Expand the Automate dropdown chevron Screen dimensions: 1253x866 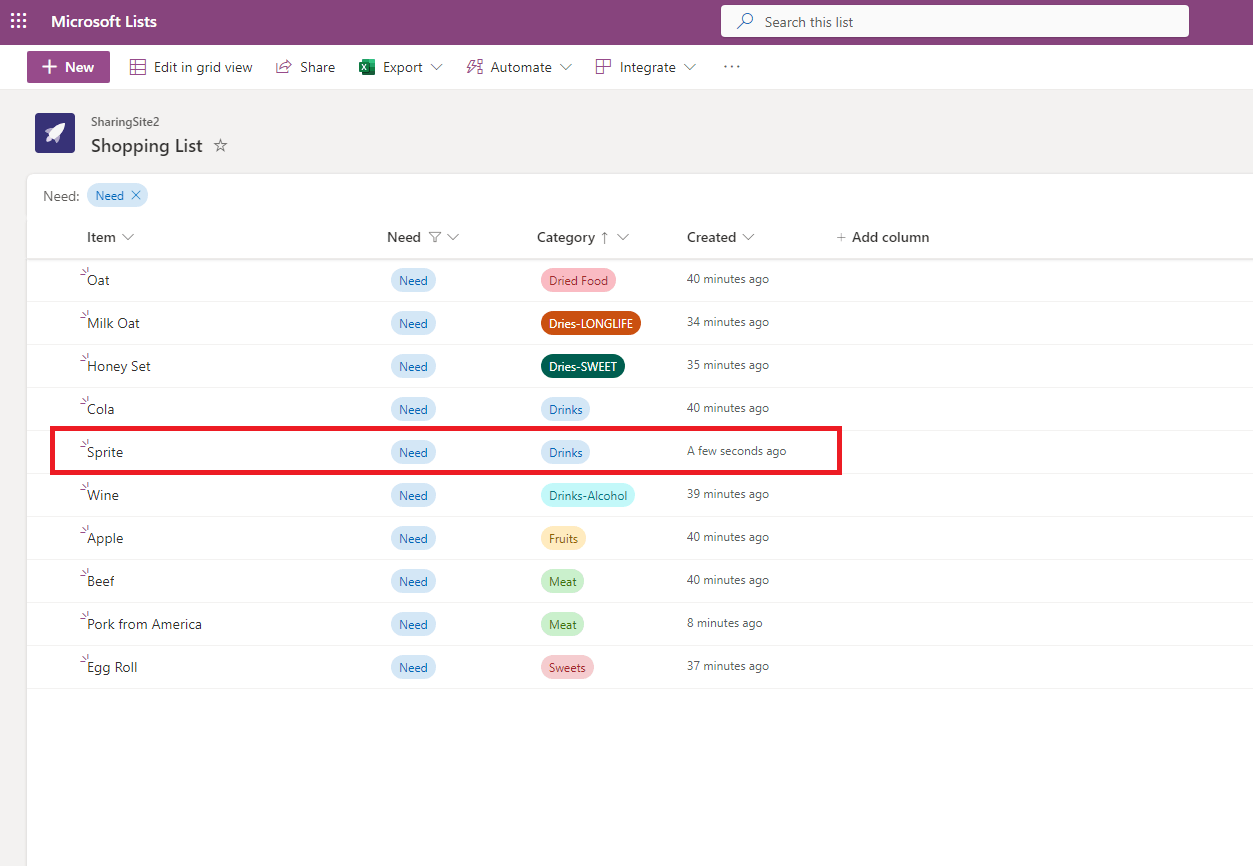coord(566,67)
